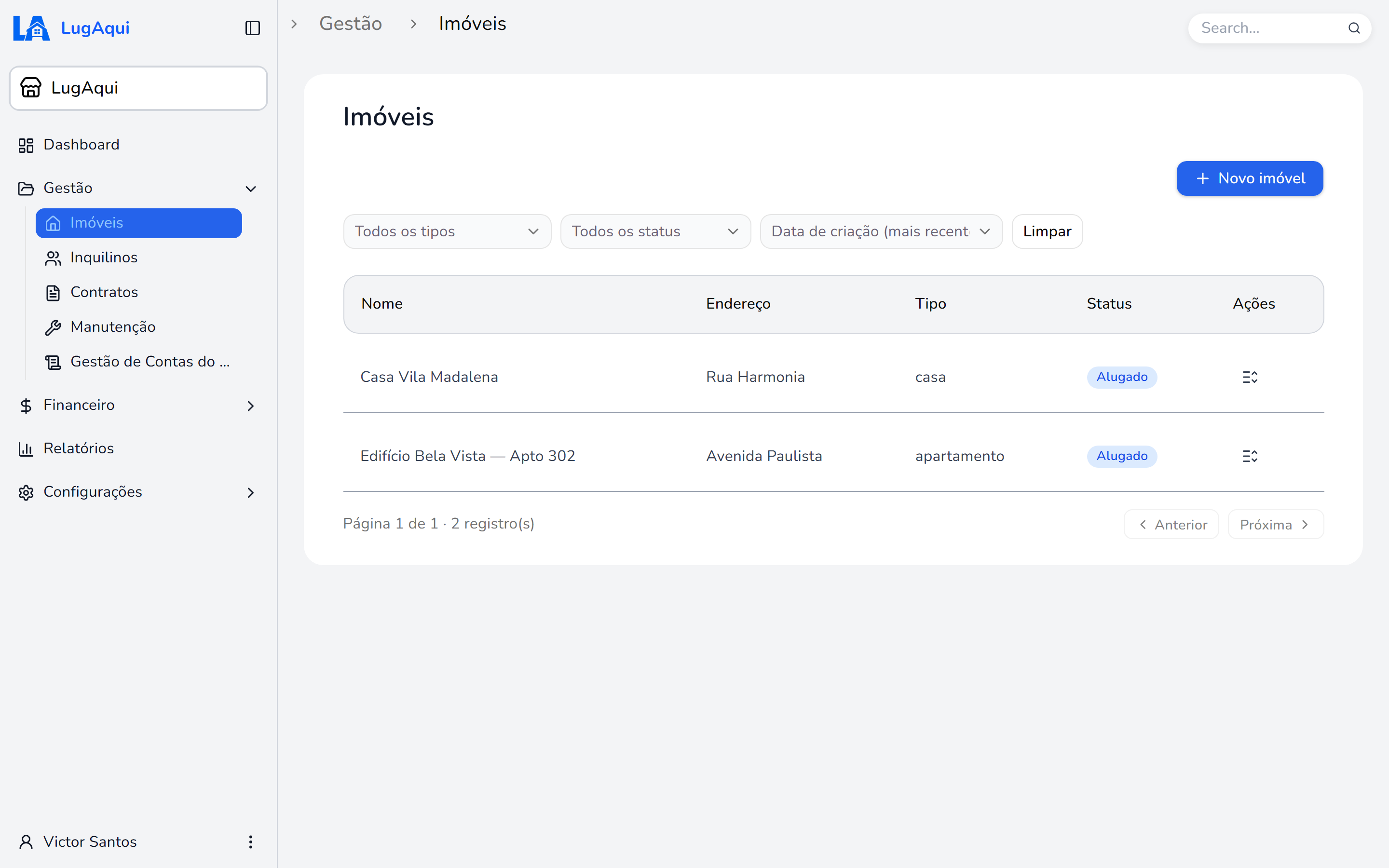The height and width of the screenshot is (868, 1389).
Task: Open the Todos os tipos dropdown
Action: click(x=447, y=231)
